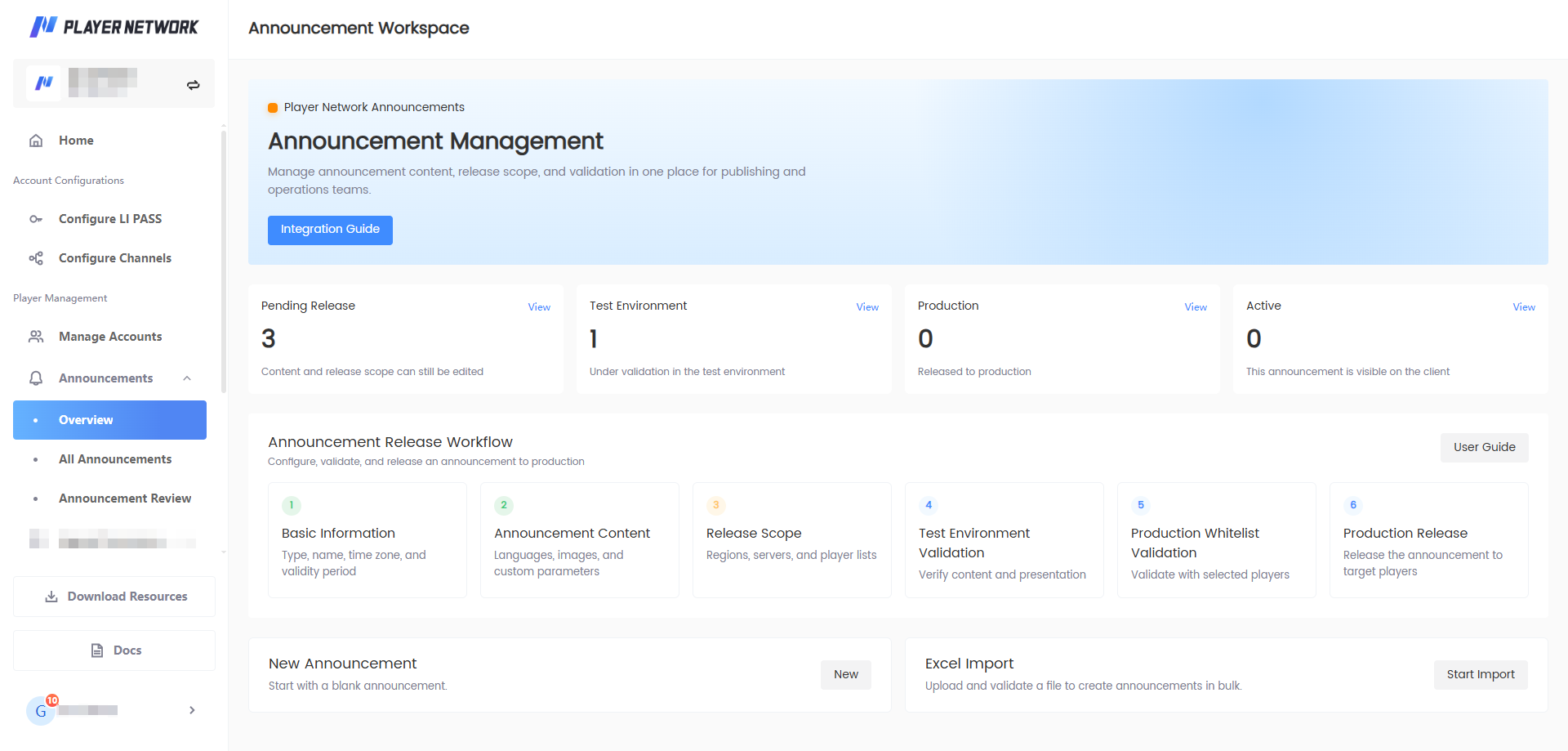Screen dimensions: 1568x751
Task: Open Announcement Review
Action: (x=109, y=498)
